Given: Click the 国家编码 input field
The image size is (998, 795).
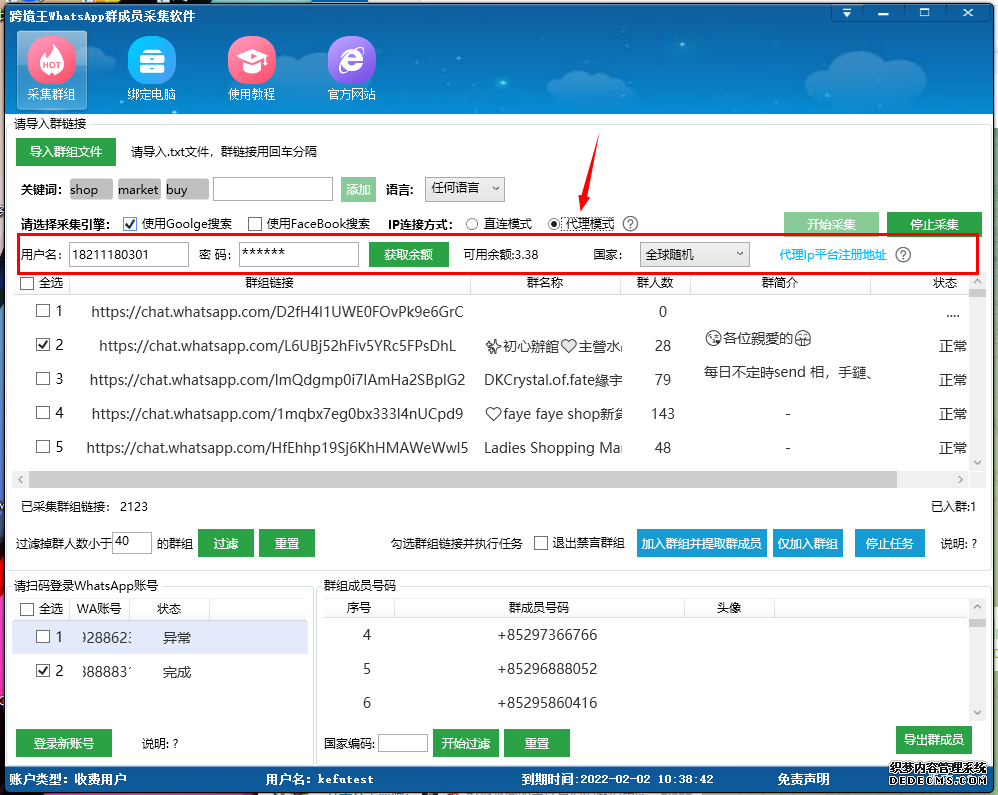Looking at the screenshot, I should click(x=403, y=743).
